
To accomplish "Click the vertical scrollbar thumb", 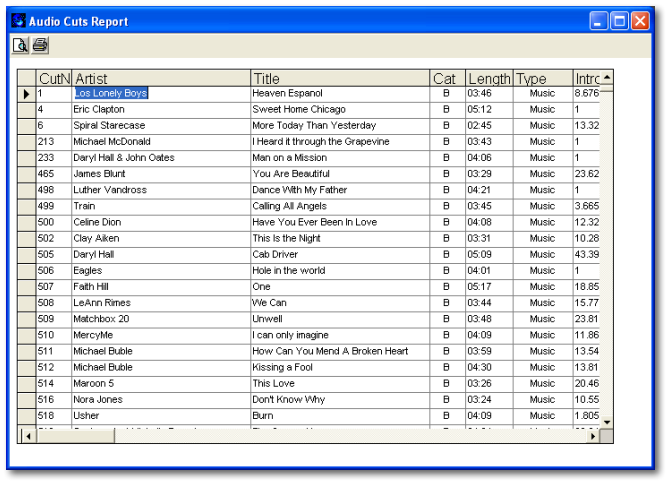I will (x=607, y=88).
